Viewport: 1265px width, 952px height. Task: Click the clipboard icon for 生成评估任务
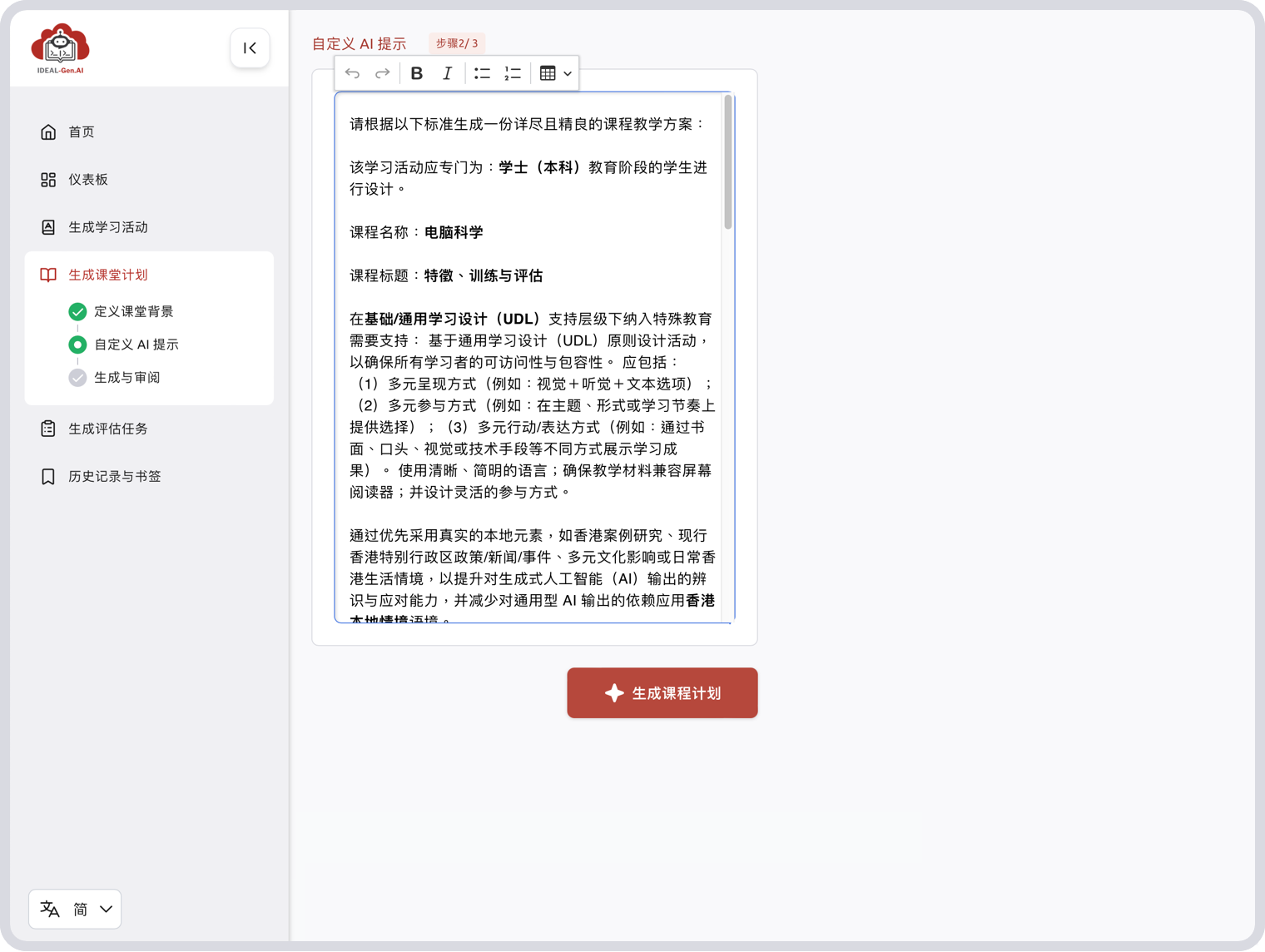(48, 429)
